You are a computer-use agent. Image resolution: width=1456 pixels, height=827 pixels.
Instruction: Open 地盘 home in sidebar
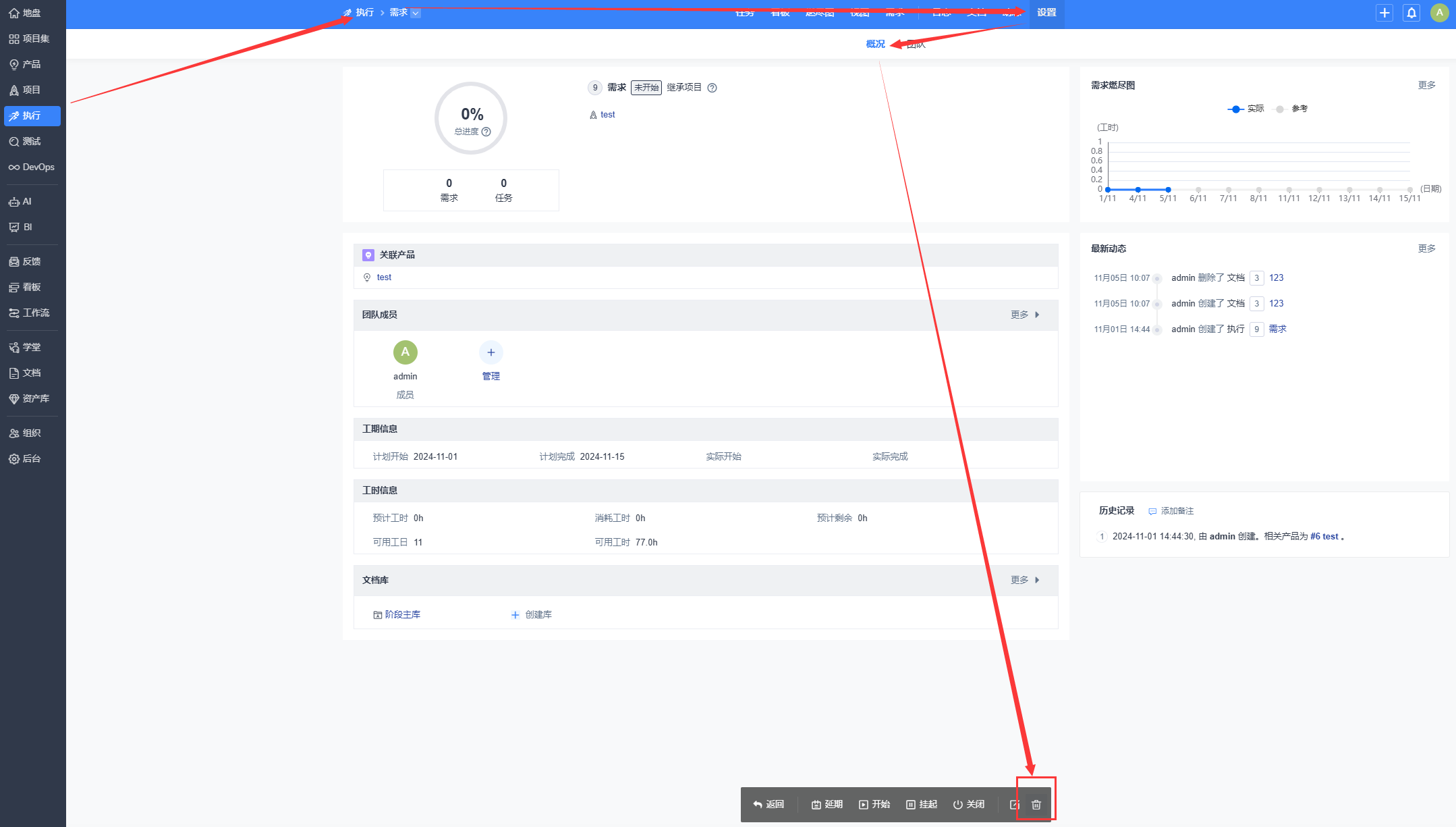pyautogui.click(x=25, y=13)
